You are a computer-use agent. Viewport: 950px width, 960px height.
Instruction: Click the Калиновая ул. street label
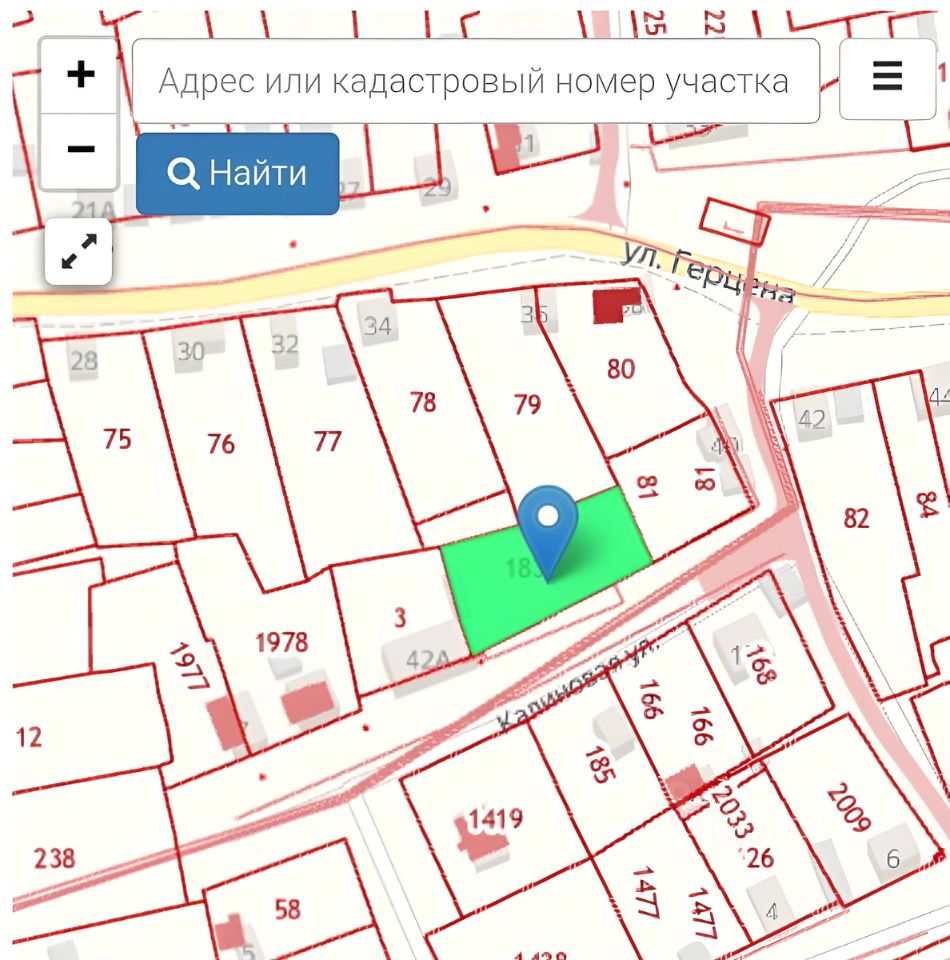[x=578, y=685]
